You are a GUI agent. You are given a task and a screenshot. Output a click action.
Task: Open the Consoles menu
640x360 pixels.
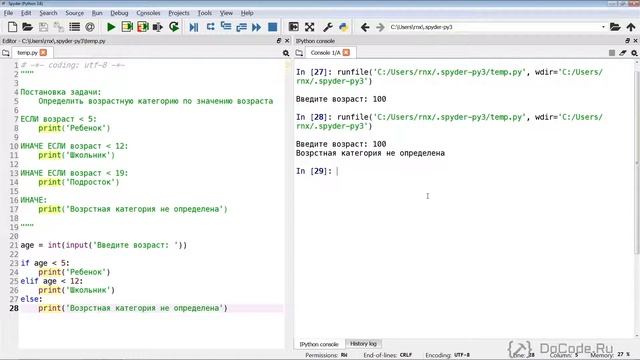pyautogui.click(x=148, y=13)
